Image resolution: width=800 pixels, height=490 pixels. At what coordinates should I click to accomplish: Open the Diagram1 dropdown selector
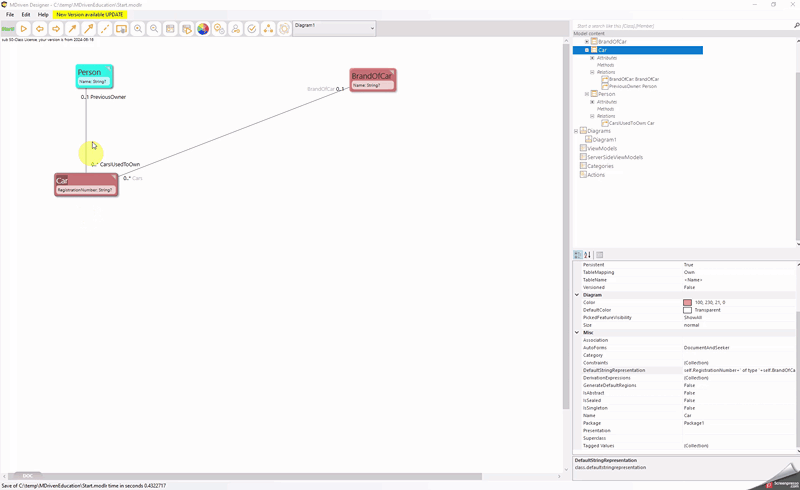point(372,28)
